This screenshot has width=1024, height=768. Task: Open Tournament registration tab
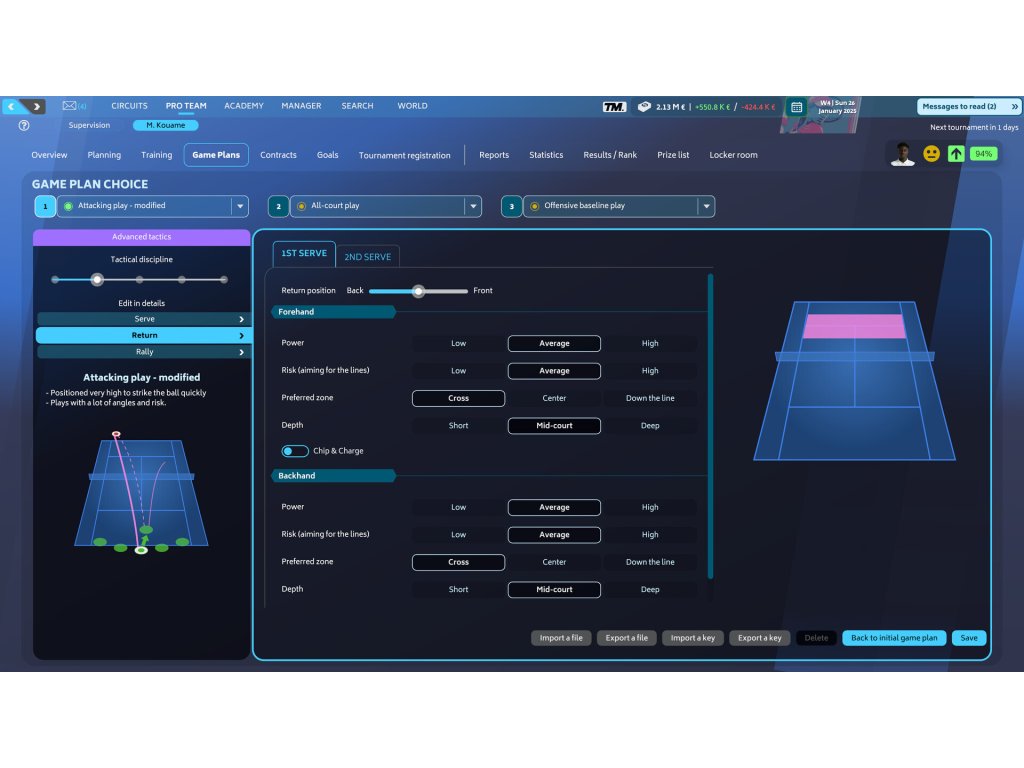tap(404, 155)
